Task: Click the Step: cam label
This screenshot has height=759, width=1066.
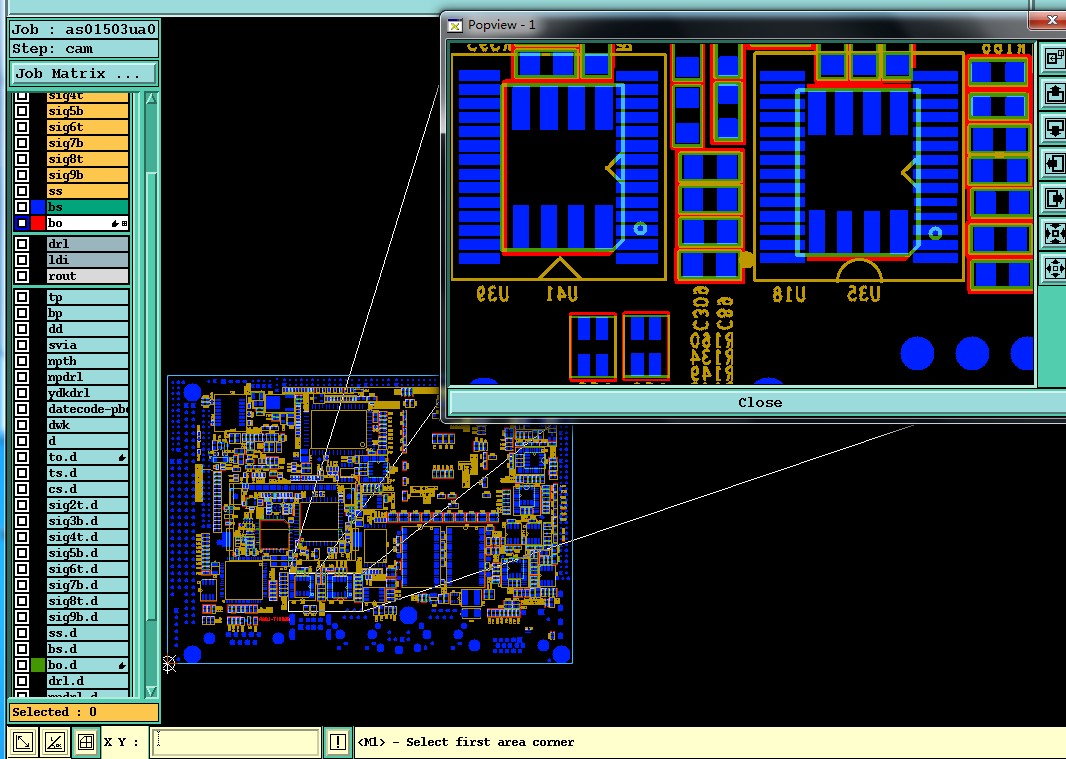Action: (x=84, y=48)
